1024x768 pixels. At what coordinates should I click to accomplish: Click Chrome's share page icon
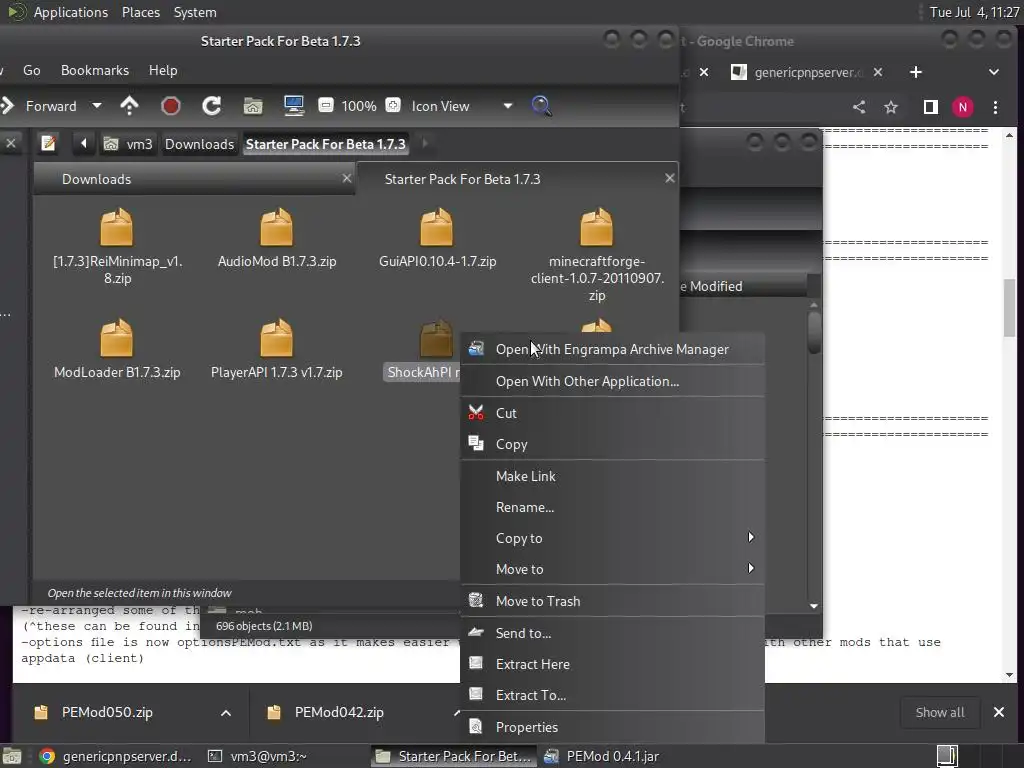click(x=859, y=107)
